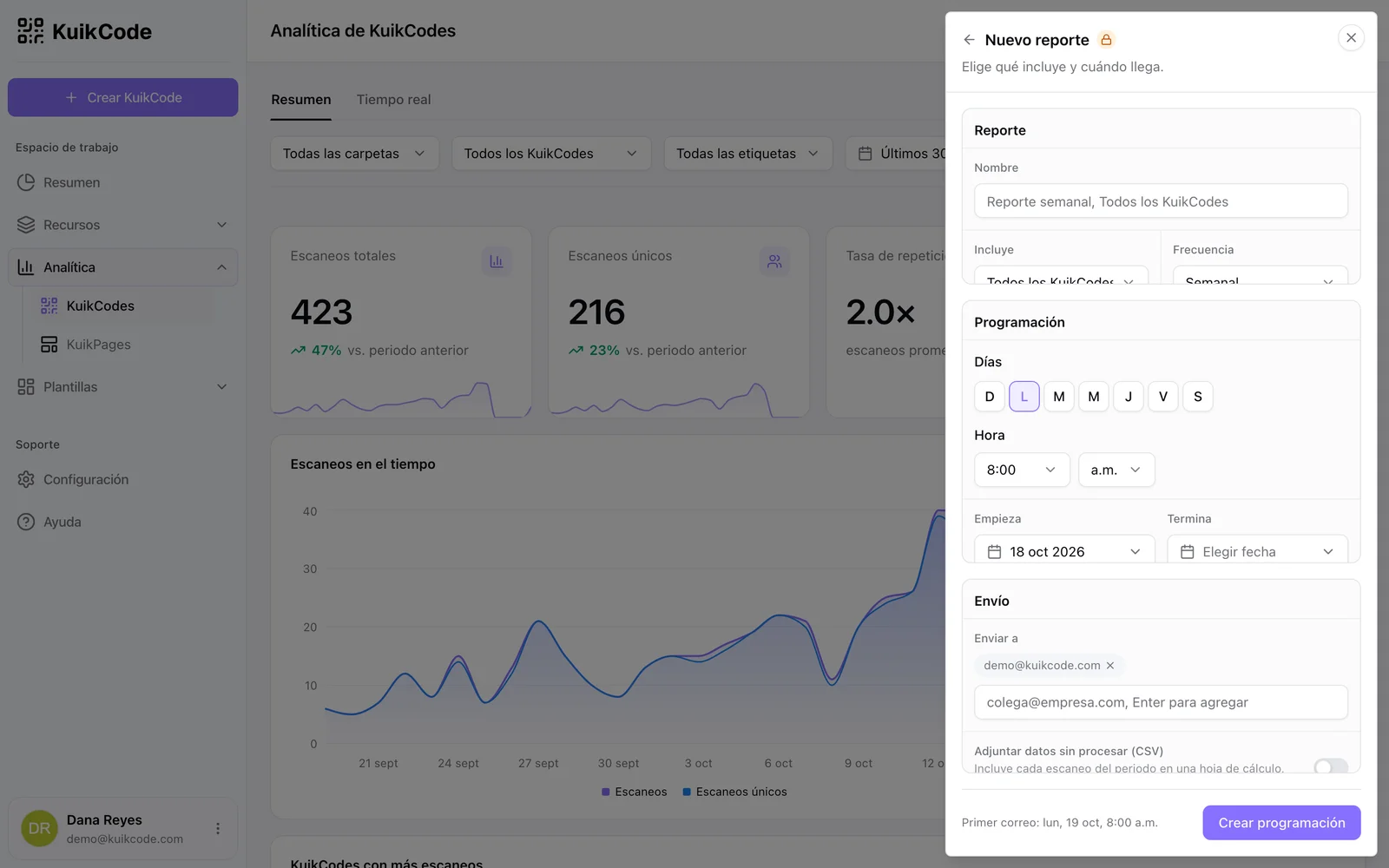Open Todas las carpetas filter
The width and height of the screenshot is (1389, 868).
point(354,154)
